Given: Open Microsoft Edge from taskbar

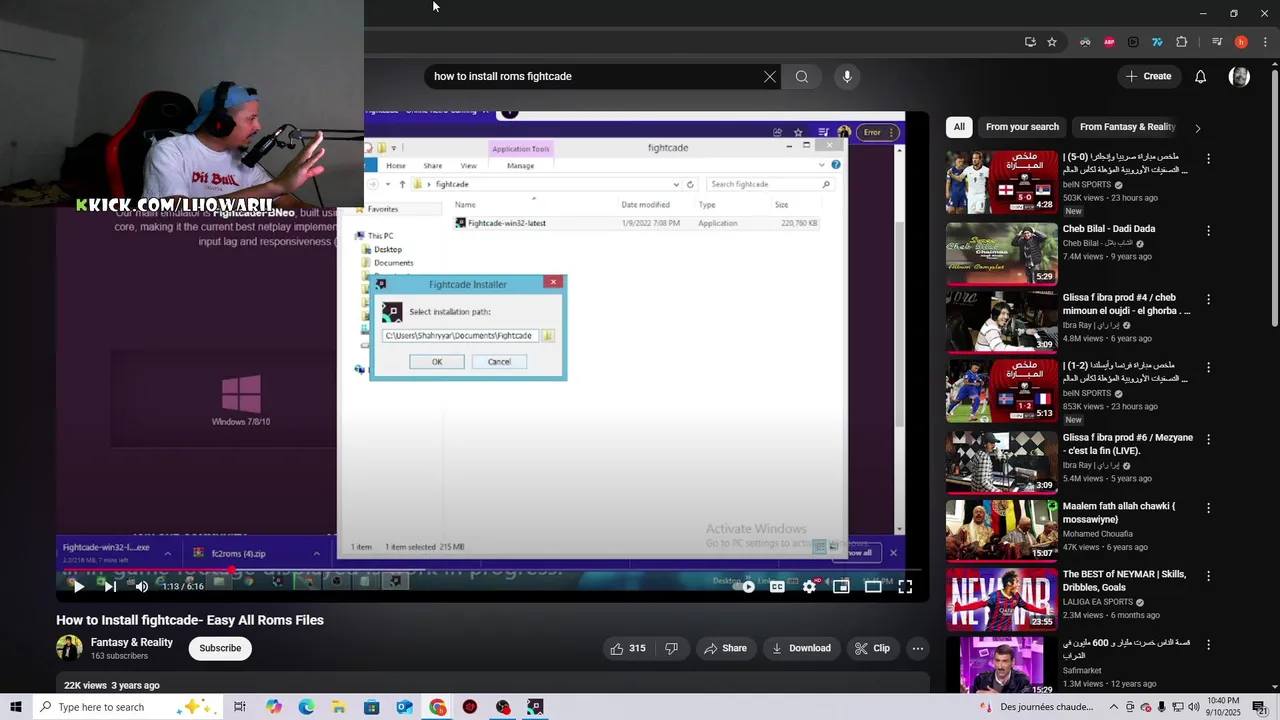Looking at the screenshot, I should pyautogui.click(x=306, y=707).
